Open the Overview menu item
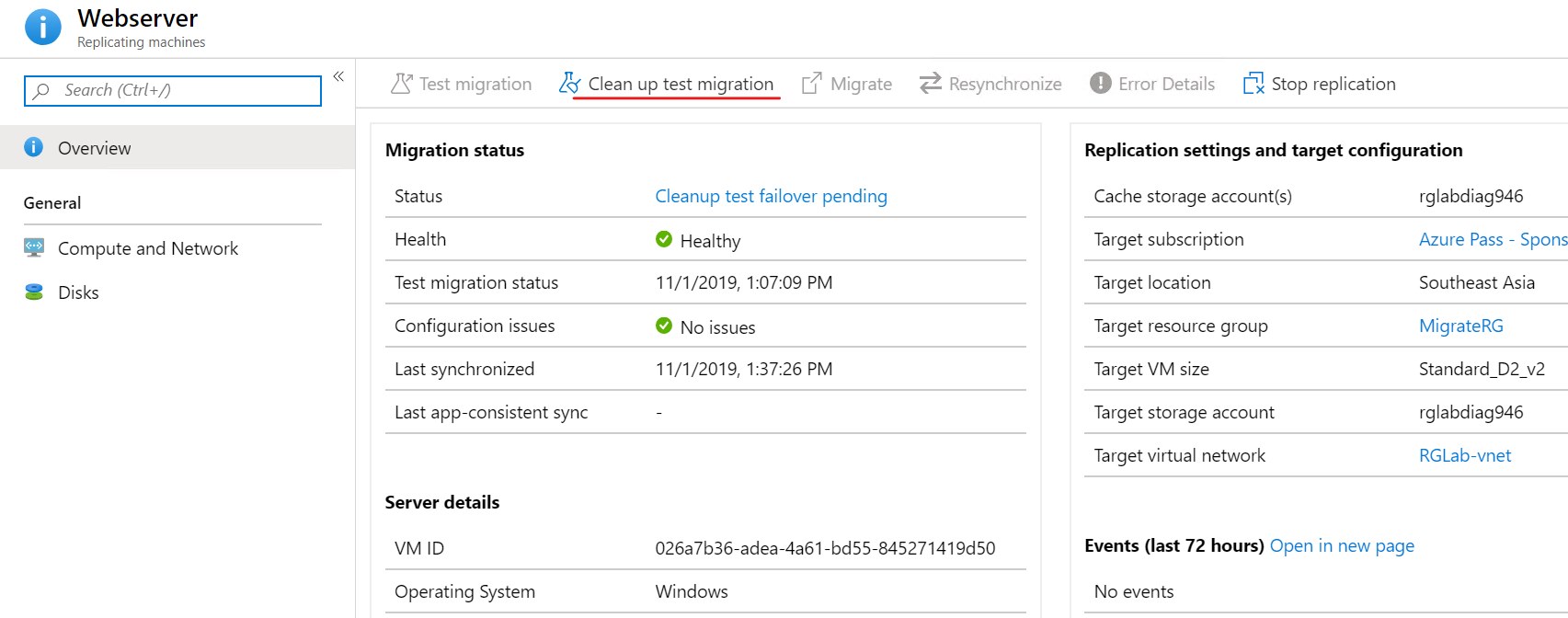The image size is (1568, 618). pyautogui.click(x=94, y=148)
